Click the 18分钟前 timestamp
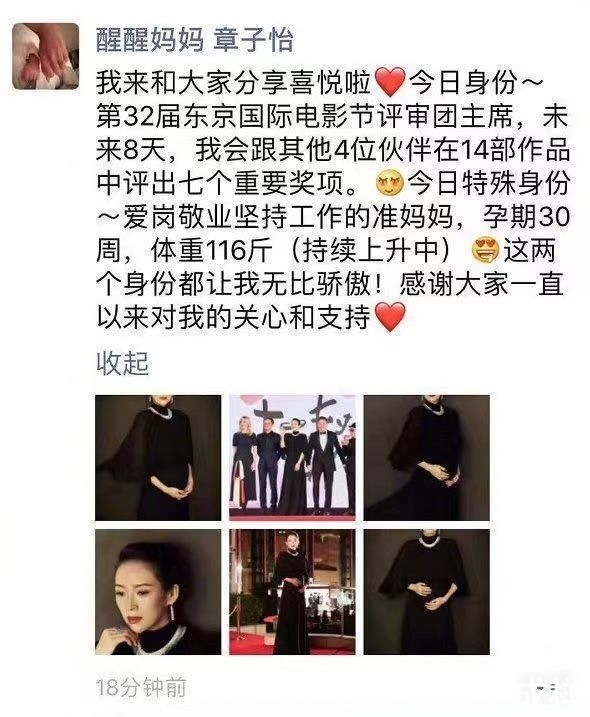 (x=141, y=688)
